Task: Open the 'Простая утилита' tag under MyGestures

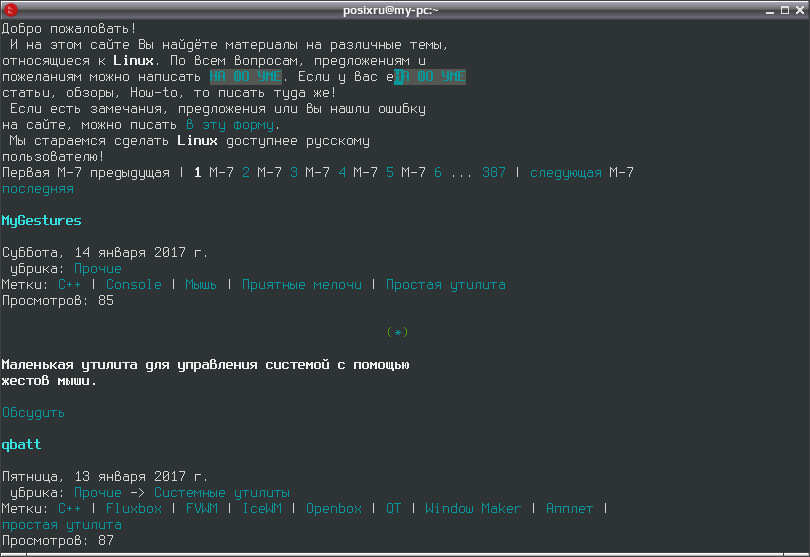Action: click(446, 285)
